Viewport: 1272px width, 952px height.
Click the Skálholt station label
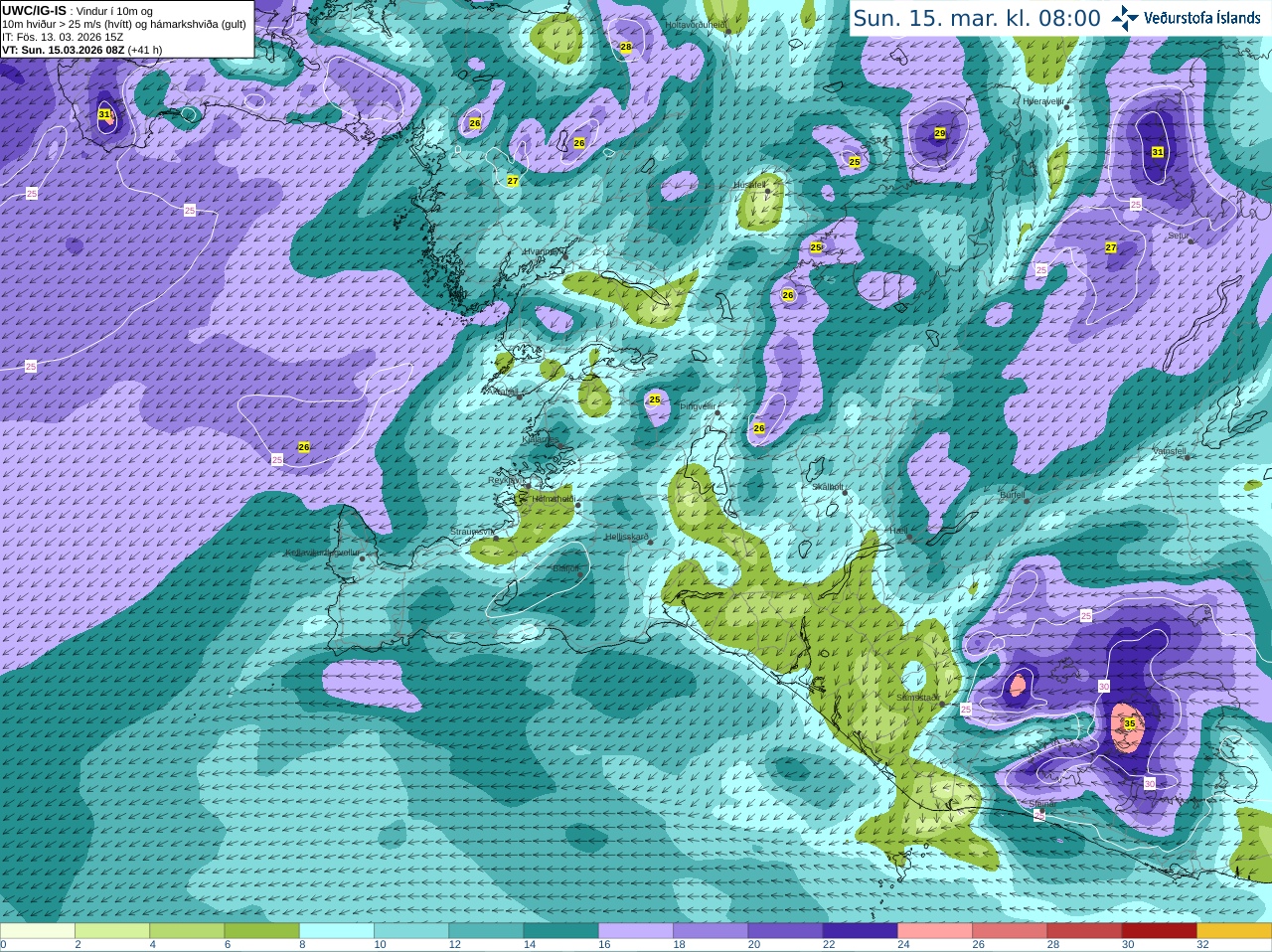[x=827, y=487]
